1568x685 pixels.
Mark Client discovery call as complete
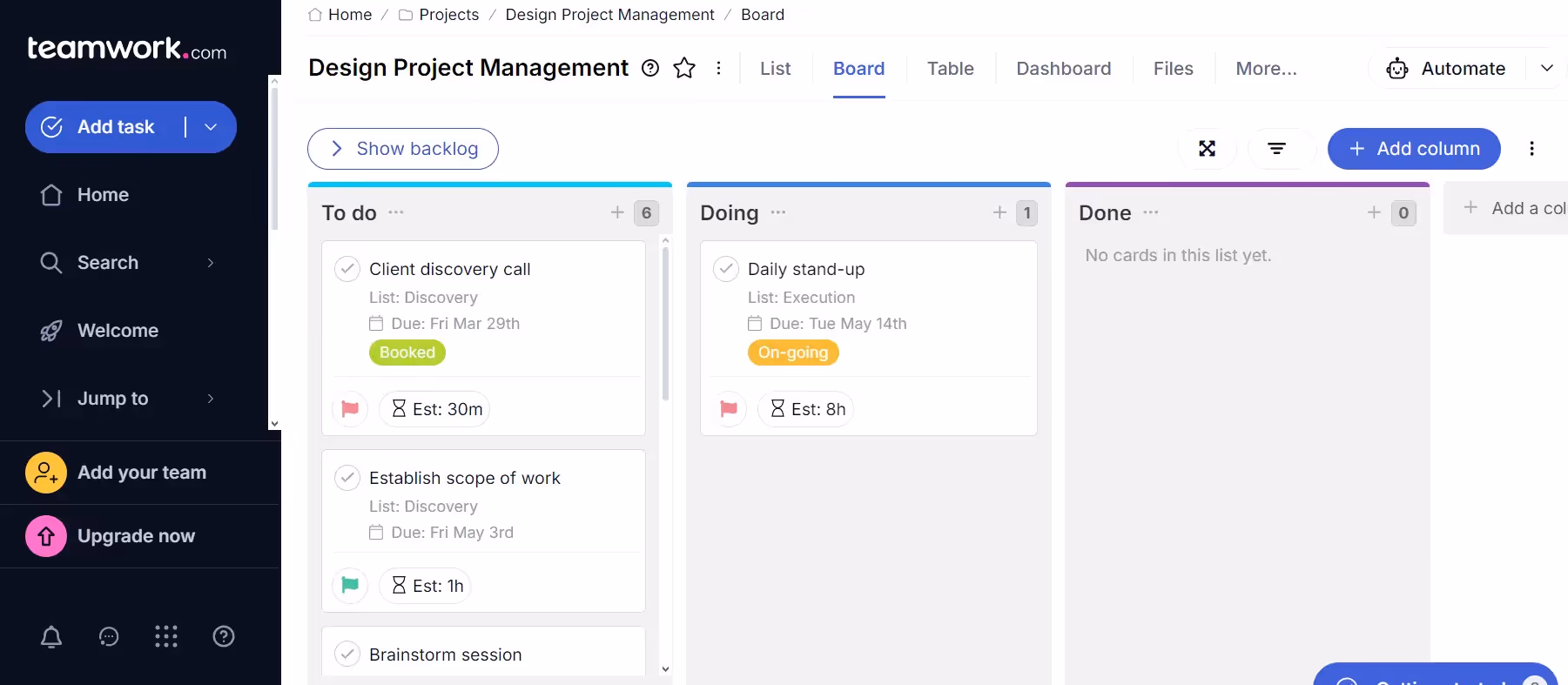pos(347,269)
